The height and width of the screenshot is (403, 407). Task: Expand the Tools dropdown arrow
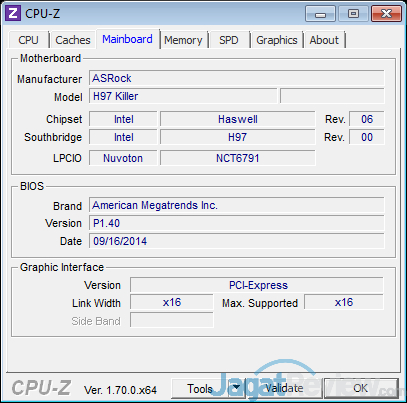click(236, 388)
